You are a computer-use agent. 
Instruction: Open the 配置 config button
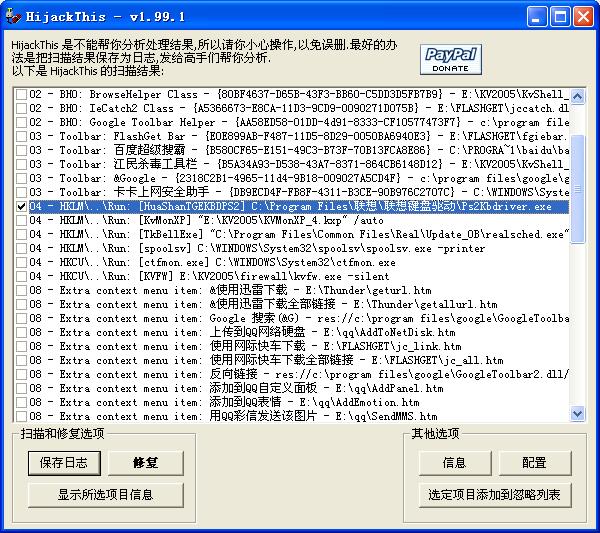point(535,463)
